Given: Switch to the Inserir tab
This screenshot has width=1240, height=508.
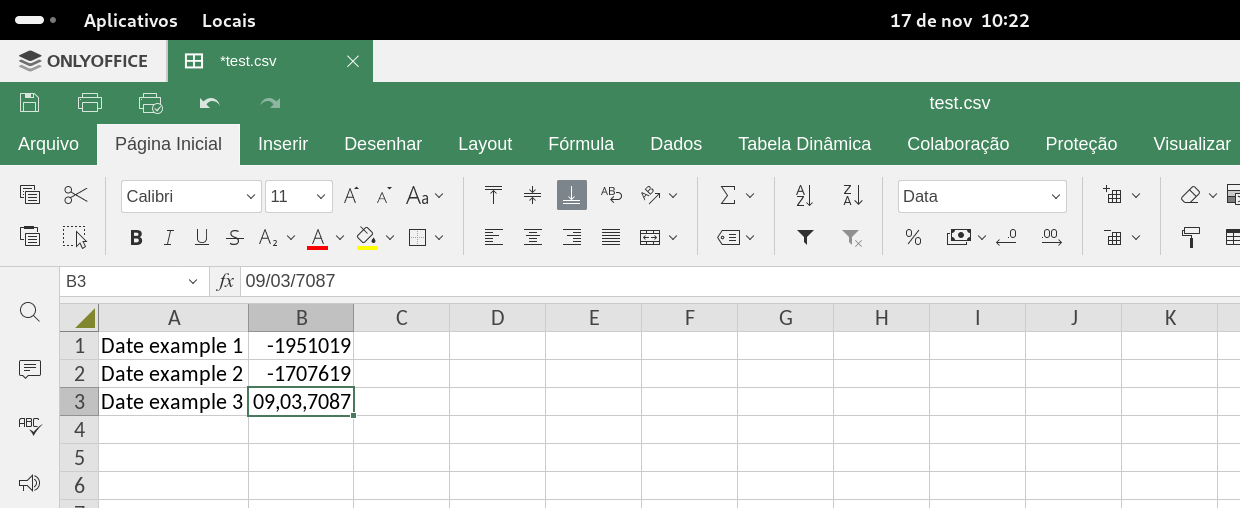Looking at the screenshot, I should [283, 144].
